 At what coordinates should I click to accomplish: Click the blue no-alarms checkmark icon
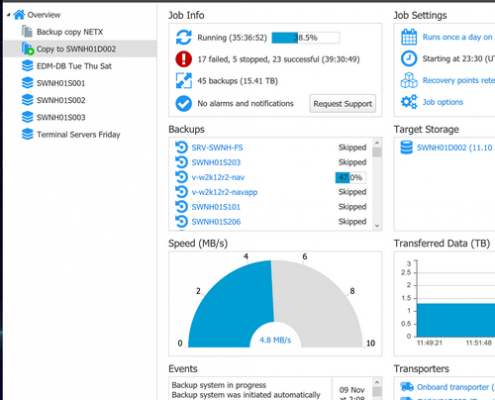184,103
